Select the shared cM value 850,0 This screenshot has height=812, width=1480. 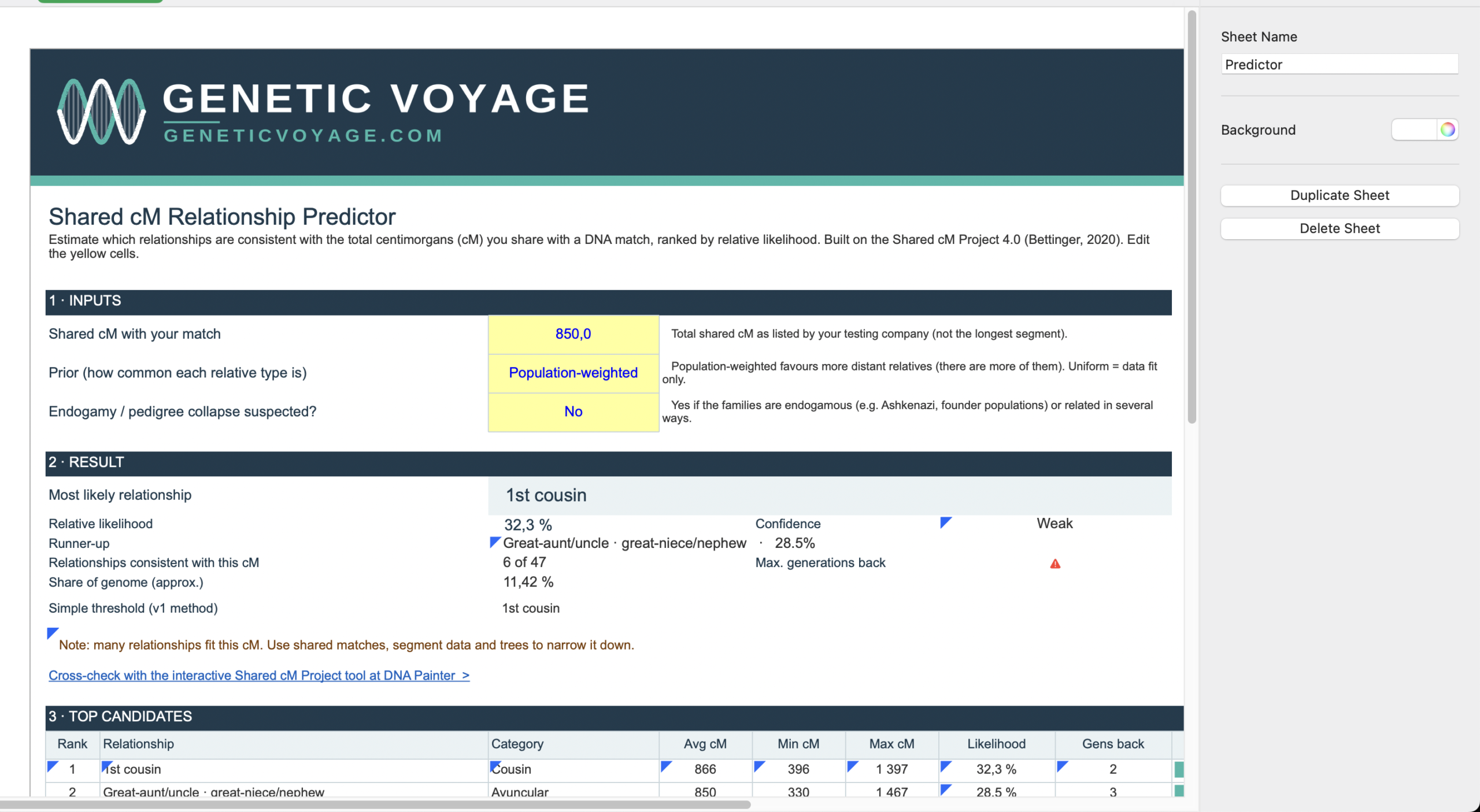[573, 334]
